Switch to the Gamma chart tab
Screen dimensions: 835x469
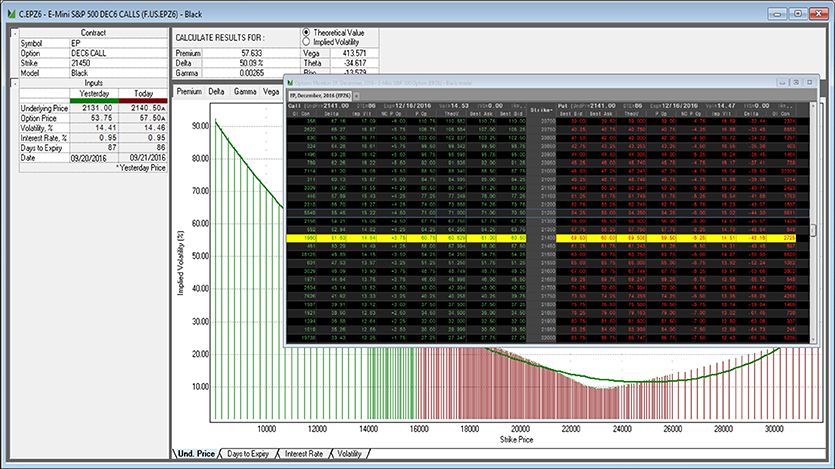pos(244,91)
